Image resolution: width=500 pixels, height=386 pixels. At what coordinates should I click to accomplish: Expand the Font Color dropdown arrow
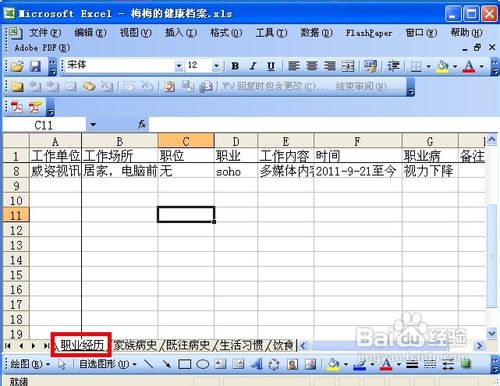(482, 66)
